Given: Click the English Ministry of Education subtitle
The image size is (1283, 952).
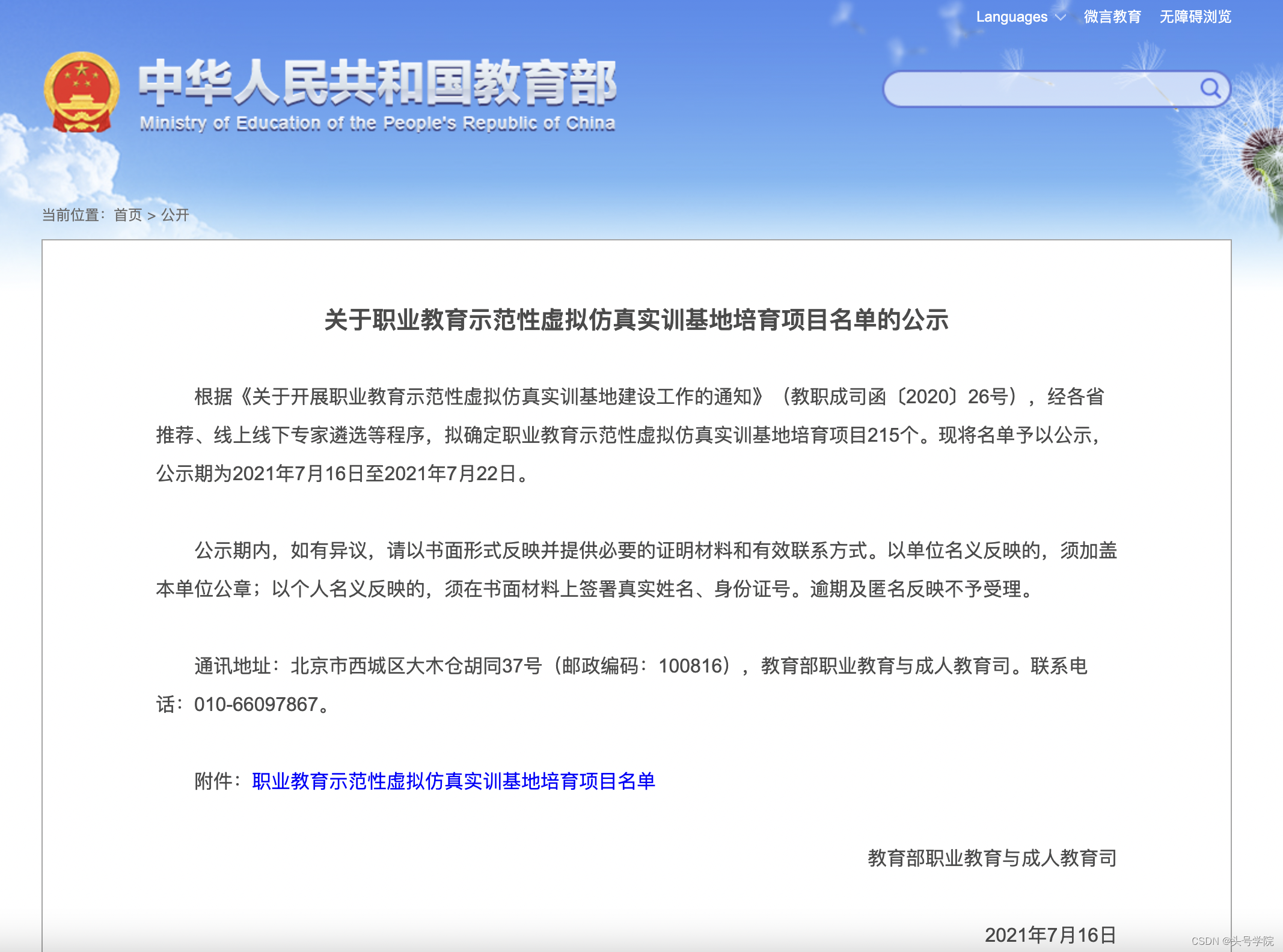Looking at the screenshot, I should (378, 123).
